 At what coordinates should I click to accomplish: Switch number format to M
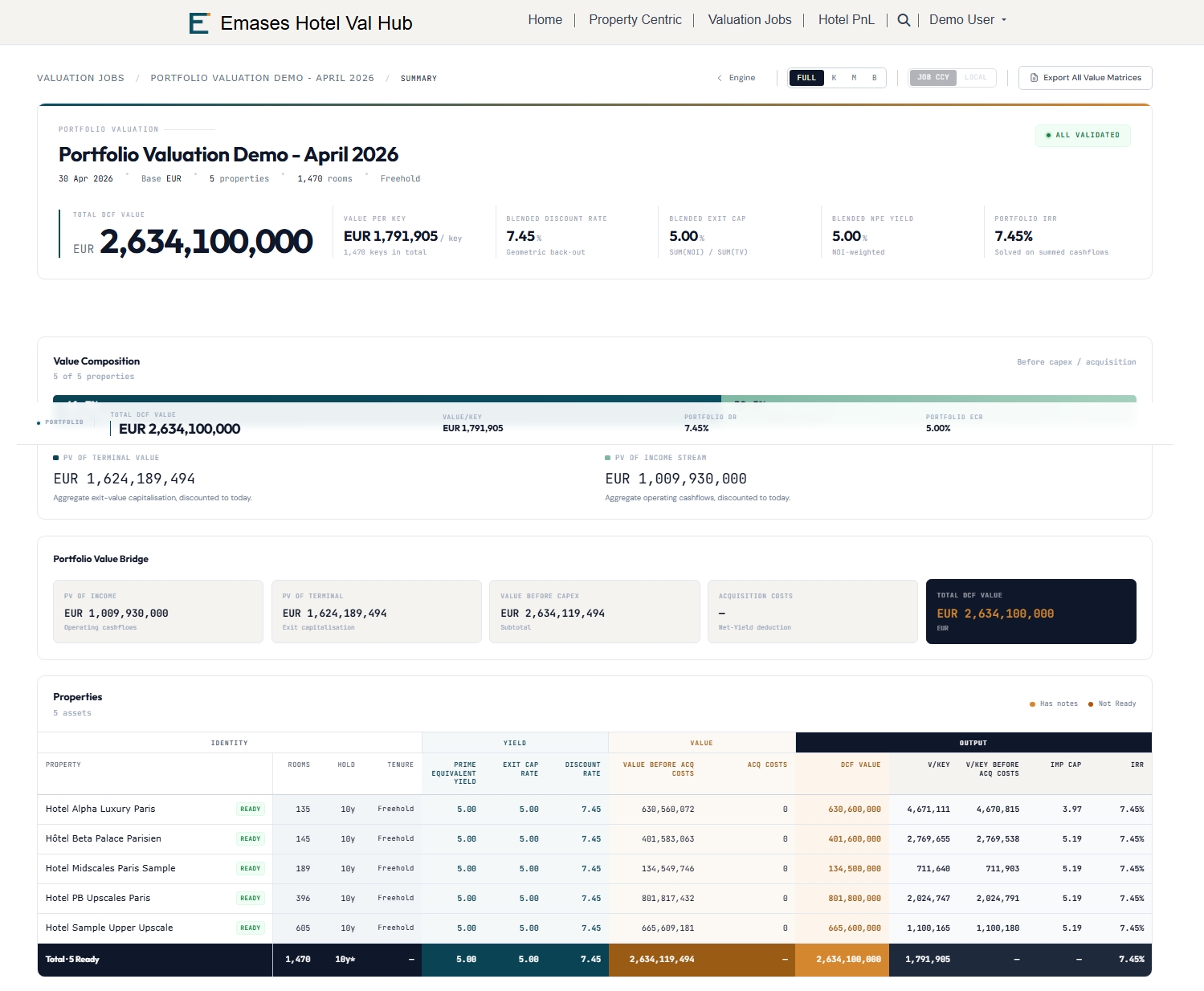854,78
